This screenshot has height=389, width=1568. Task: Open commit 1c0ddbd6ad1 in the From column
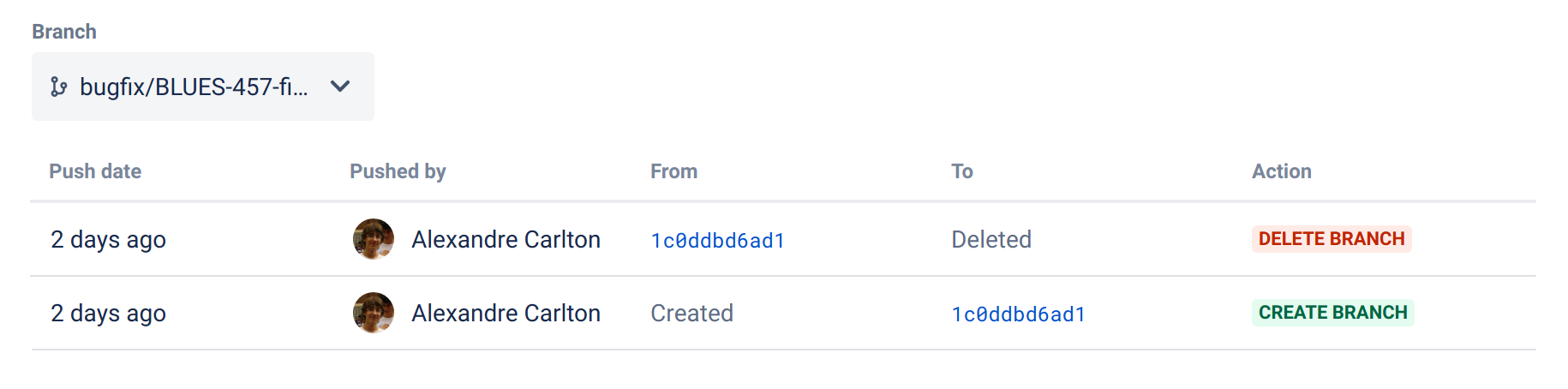[x=717, y=241]
